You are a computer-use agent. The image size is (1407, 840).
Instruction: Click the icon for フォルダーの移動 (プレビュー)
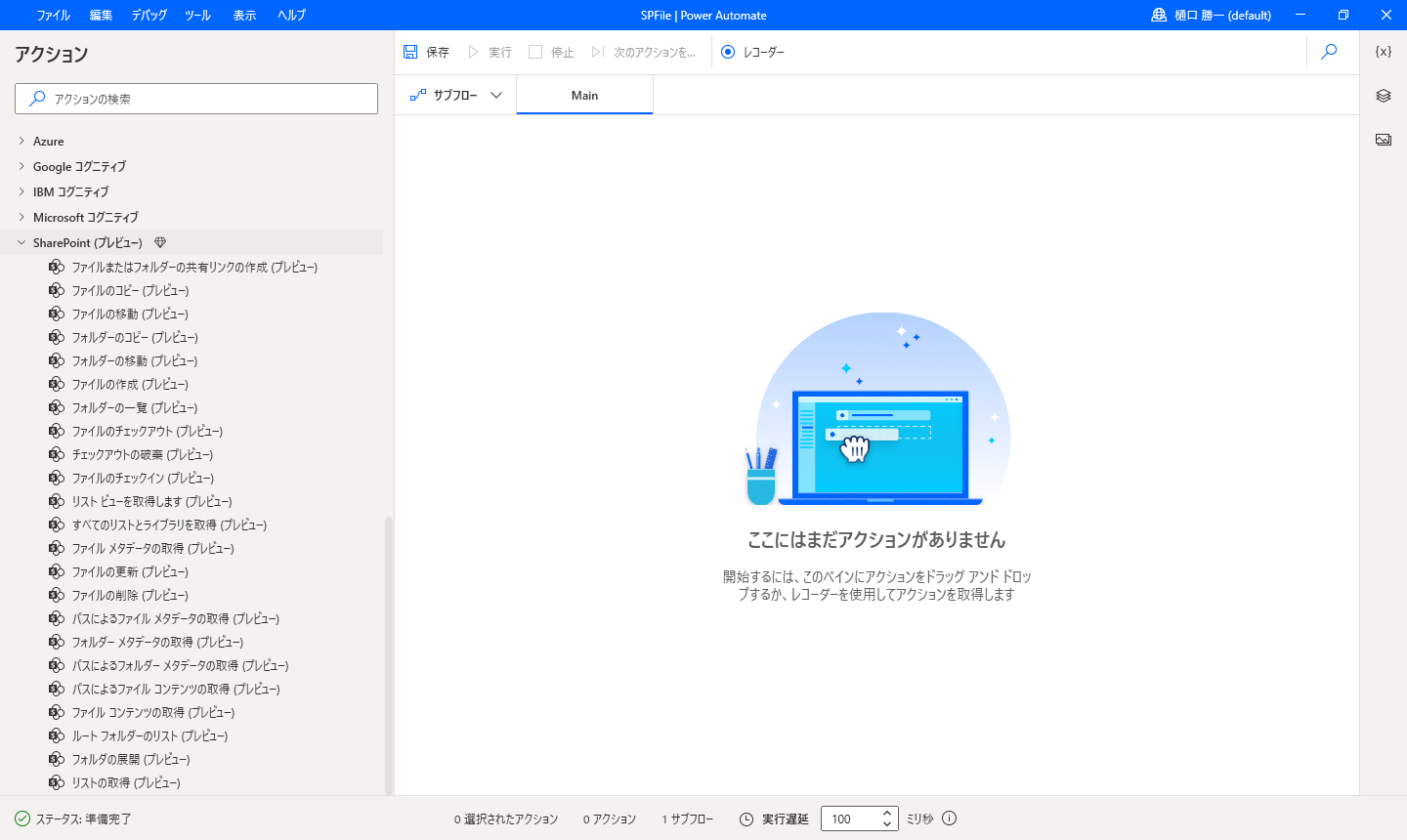click(57, 360)
